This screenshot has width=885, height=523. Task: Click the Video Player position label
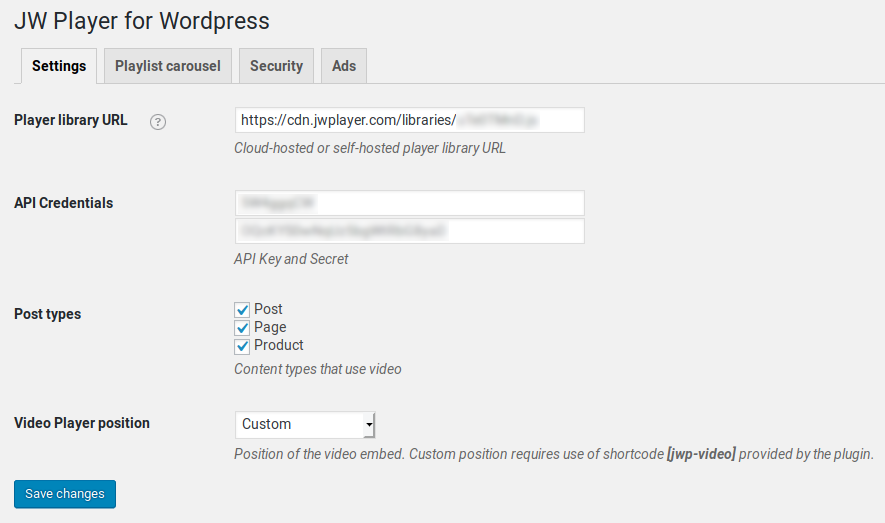[x=82, y=423]
